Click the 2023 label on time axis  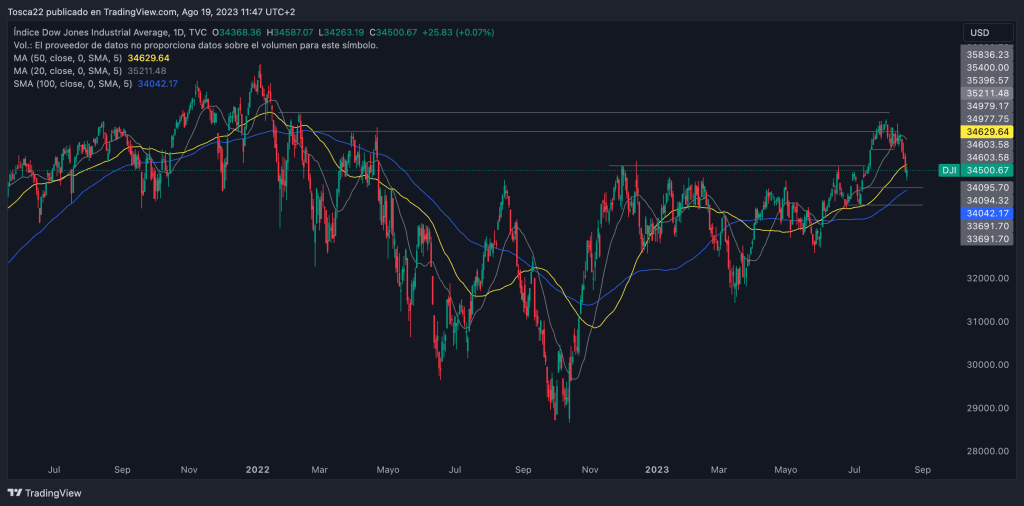point(657,468)
